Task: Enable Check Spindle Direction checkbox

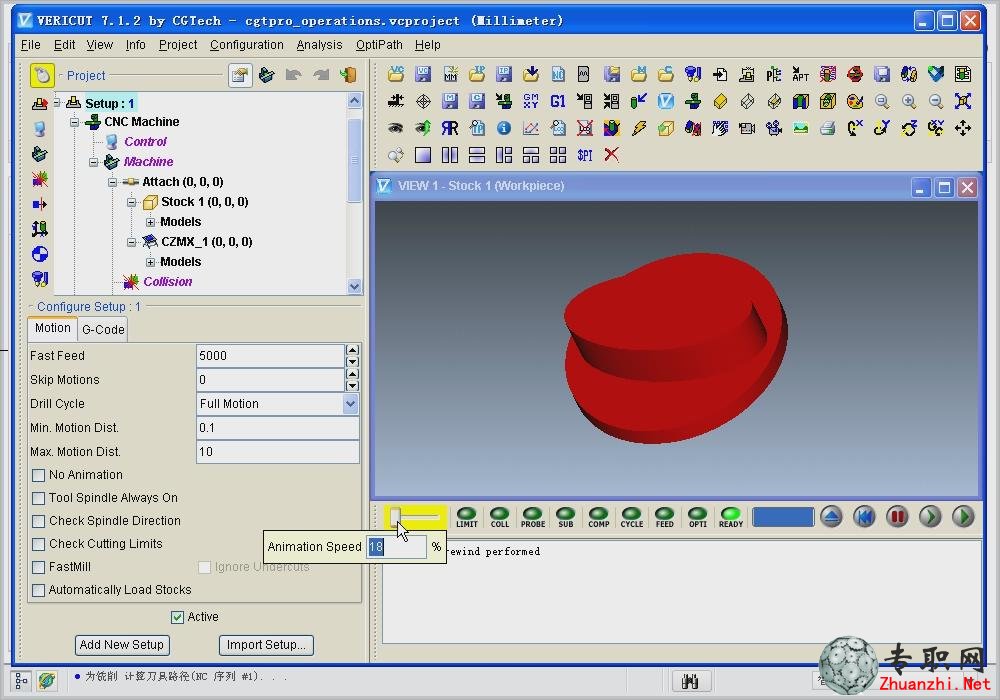Action: coord(38,521)
